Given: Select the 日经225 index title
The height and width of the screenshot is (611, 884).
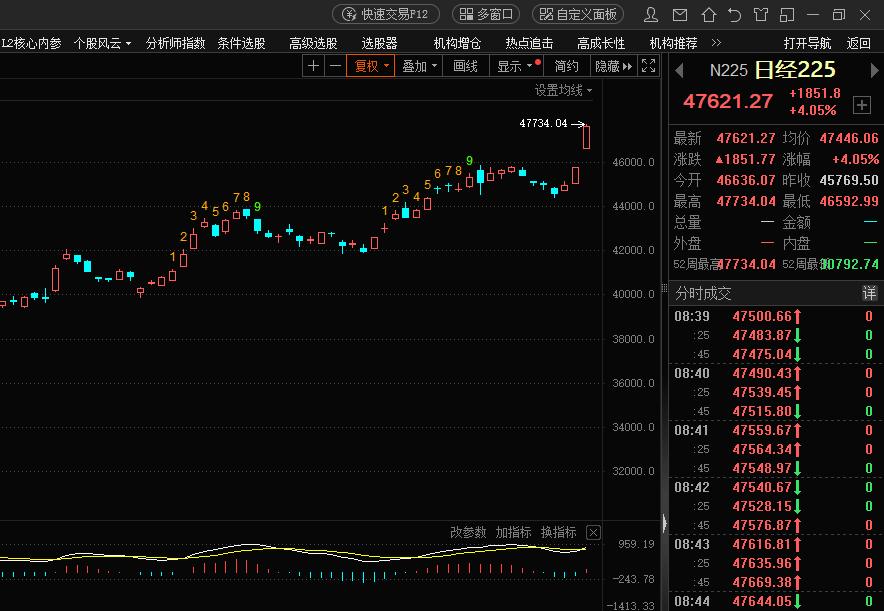Looking at the screenshot, I should coord(795,70).
